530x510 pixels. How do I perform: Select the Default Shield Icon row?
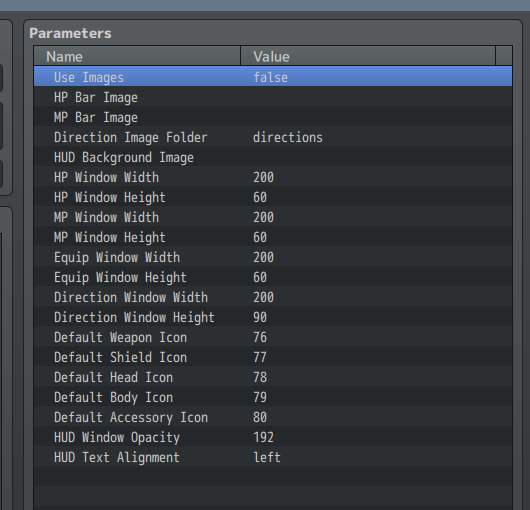(x=273, y=357)
